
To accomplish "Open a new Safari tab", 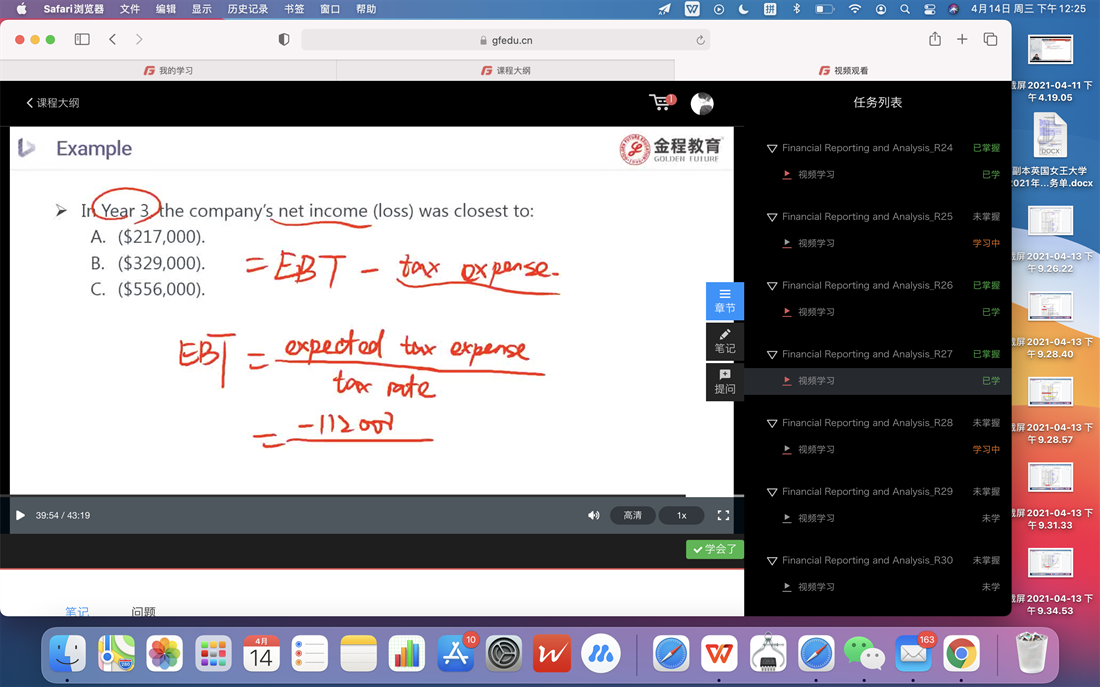I will coord(962,39).
